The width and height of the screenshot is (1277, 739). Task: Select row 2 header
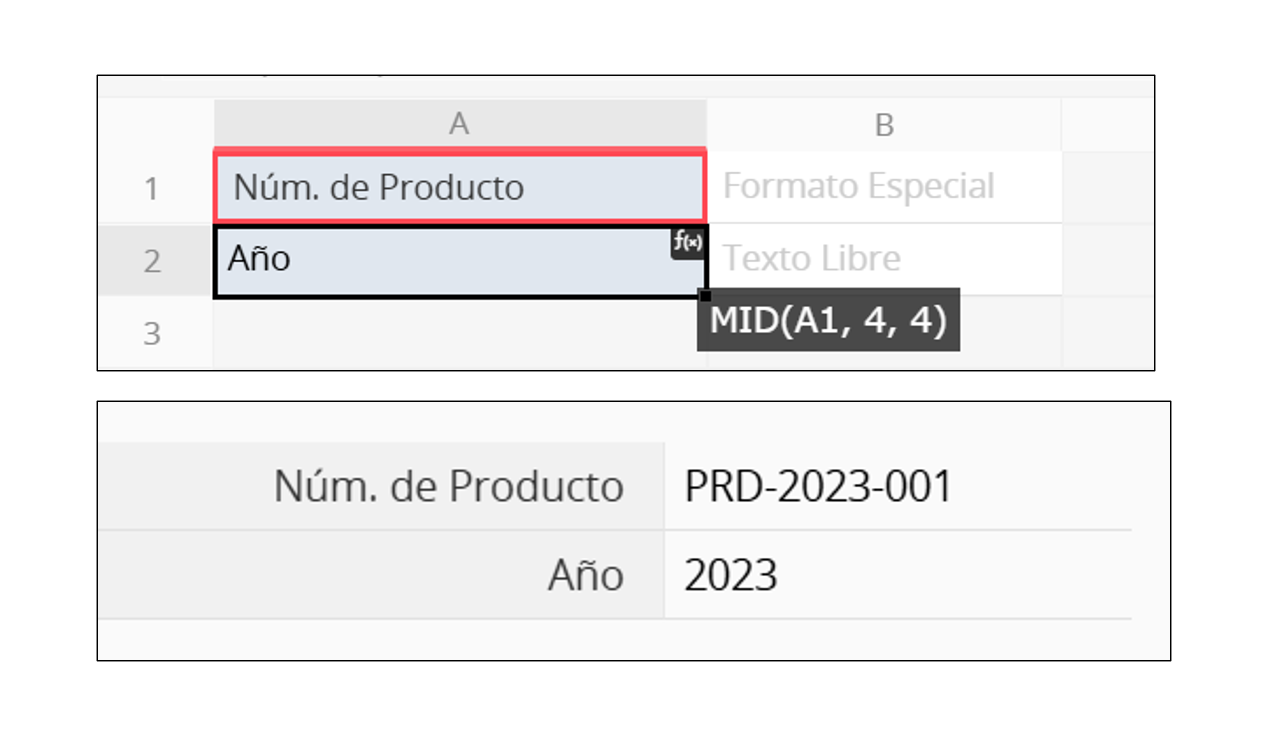click(152, 260)
